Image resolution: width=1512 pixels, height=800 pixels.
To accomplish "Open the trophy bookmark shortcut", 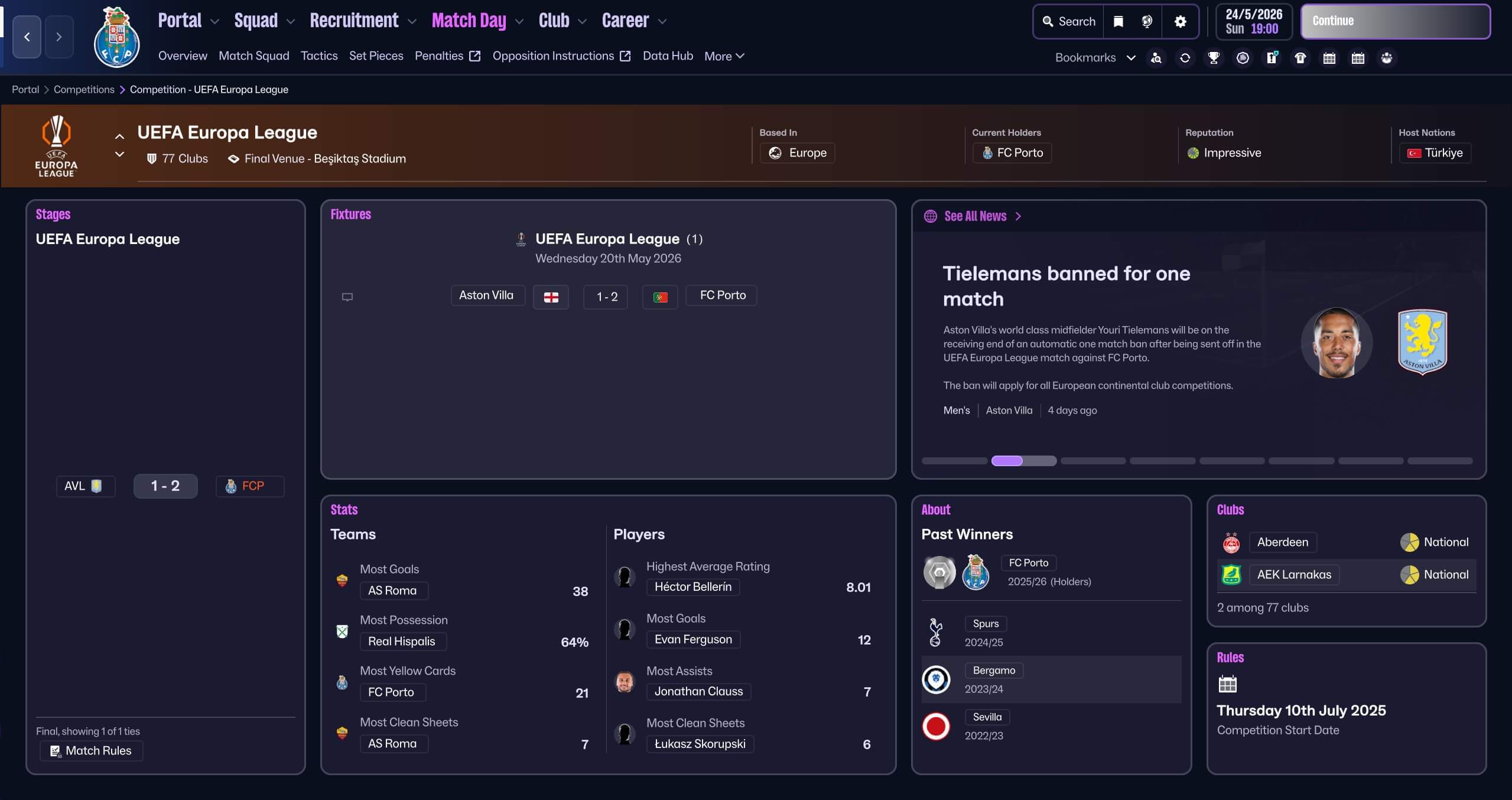I will point(1214,57).
